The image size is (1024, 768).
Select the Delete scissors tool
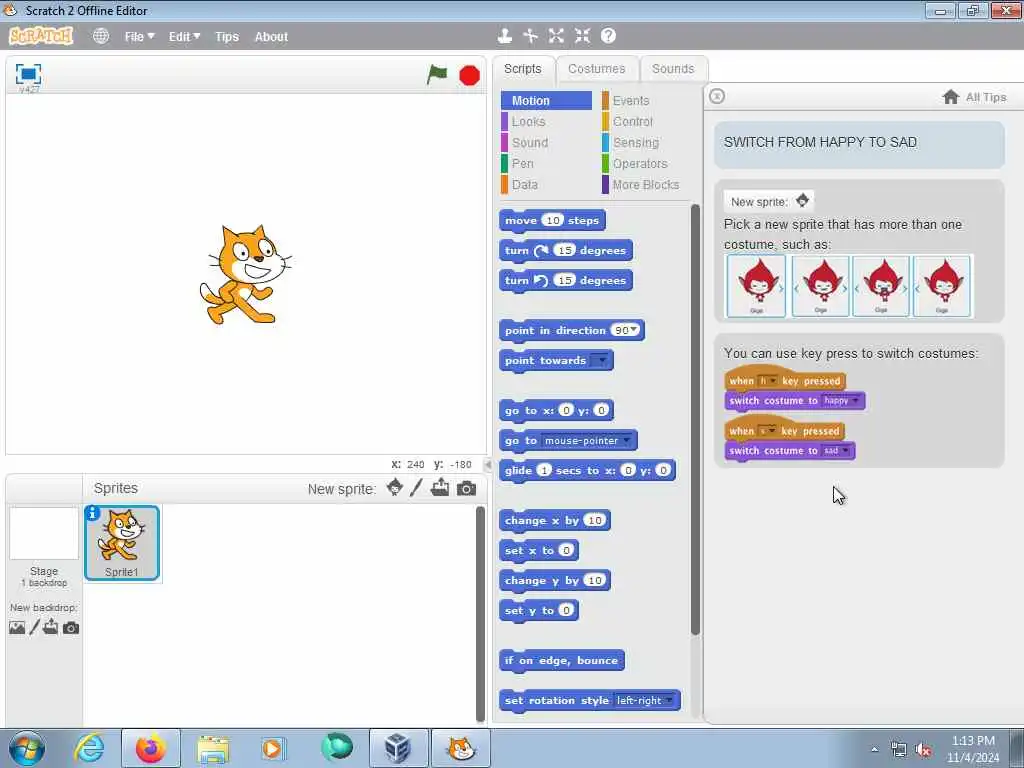tap(530, 36)
